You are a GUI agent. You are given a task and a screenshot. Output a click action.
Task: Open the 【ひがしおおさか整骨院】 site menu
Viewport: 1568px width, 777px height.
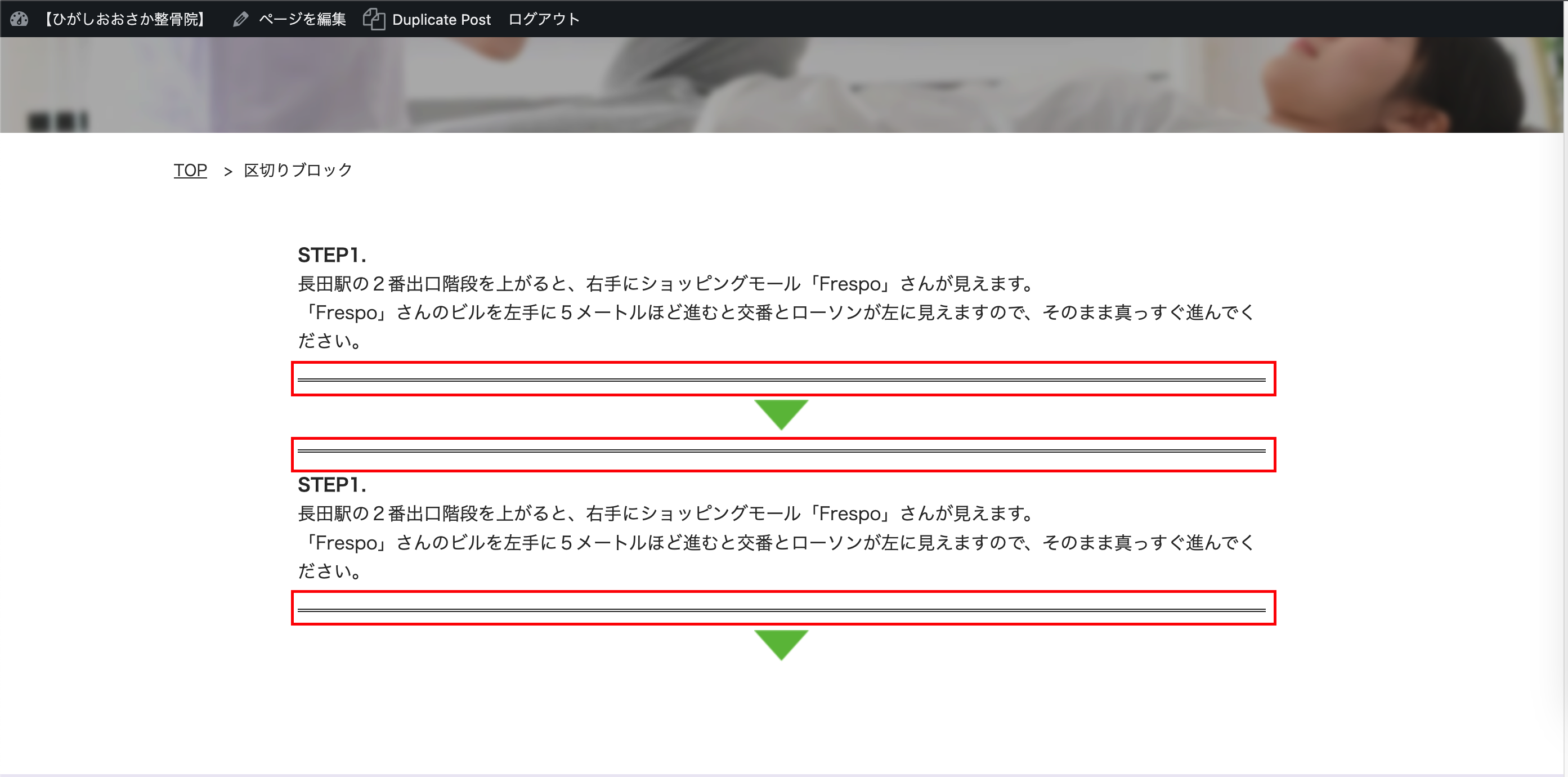click(x=124, y=19)
